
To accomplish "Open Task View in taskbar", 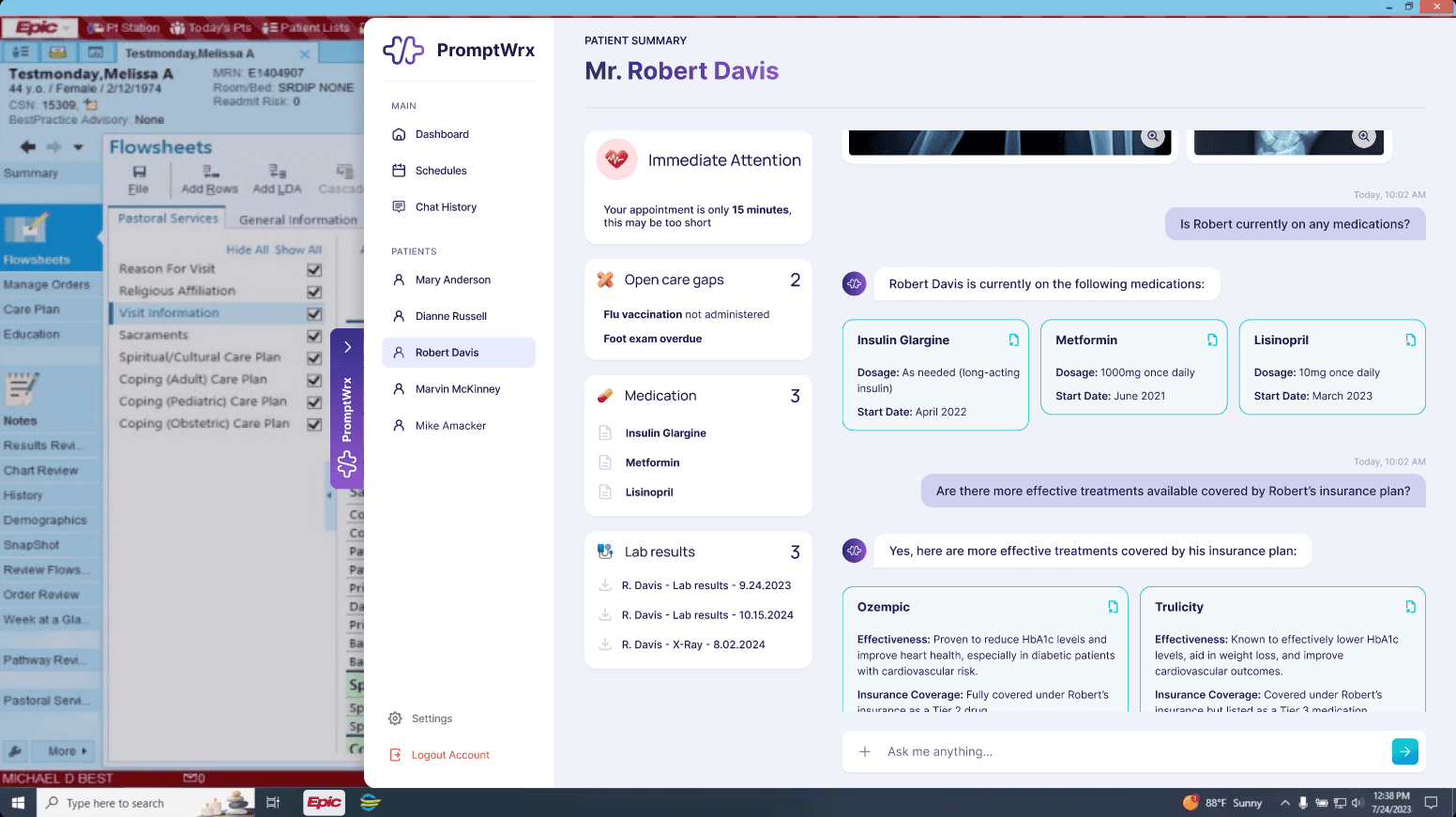I will coord(273,803).
